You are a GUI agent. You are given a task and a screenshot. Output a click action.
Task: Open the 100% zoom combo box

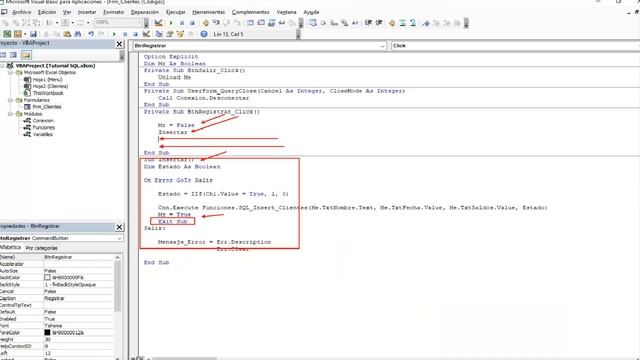(x=139, y=22)
